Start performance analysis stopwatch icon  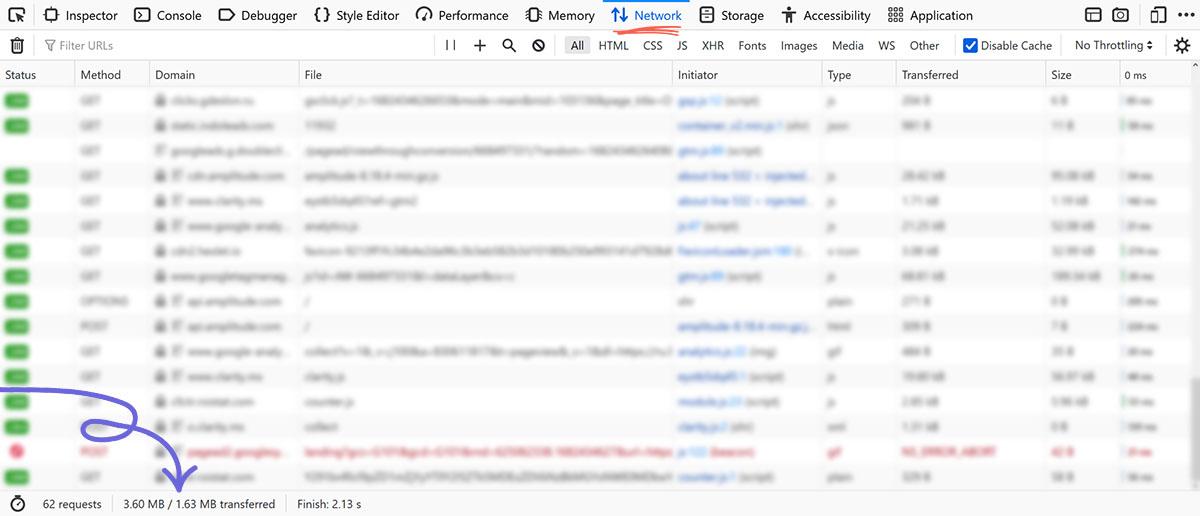pyautogui.click(x=17, y=504)
